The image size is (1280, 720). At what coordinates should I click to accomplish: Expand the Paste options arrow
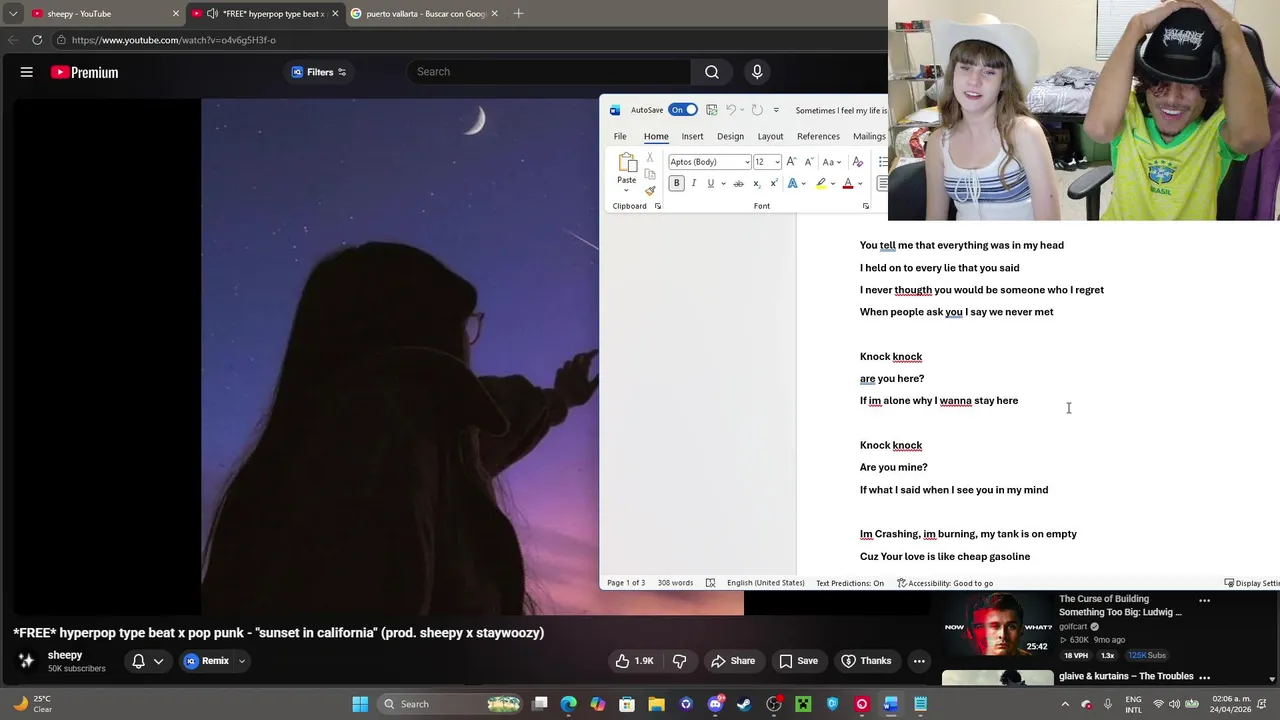626,190
